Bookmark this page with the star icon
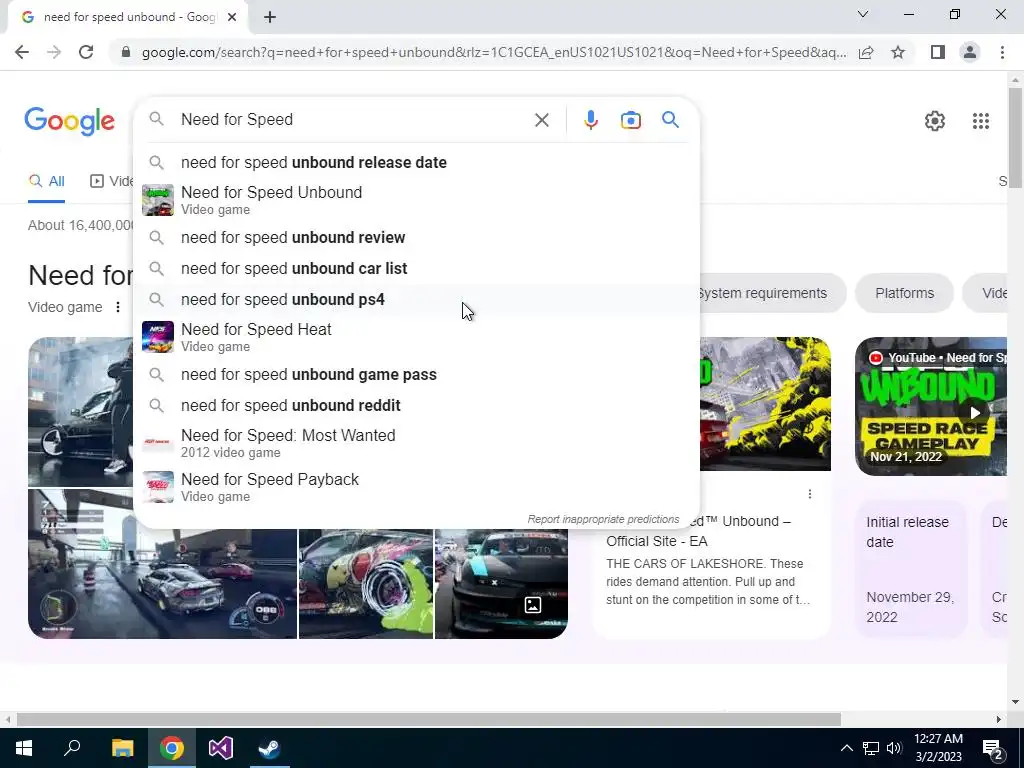The image size is (1024, 768). [898, 52]
